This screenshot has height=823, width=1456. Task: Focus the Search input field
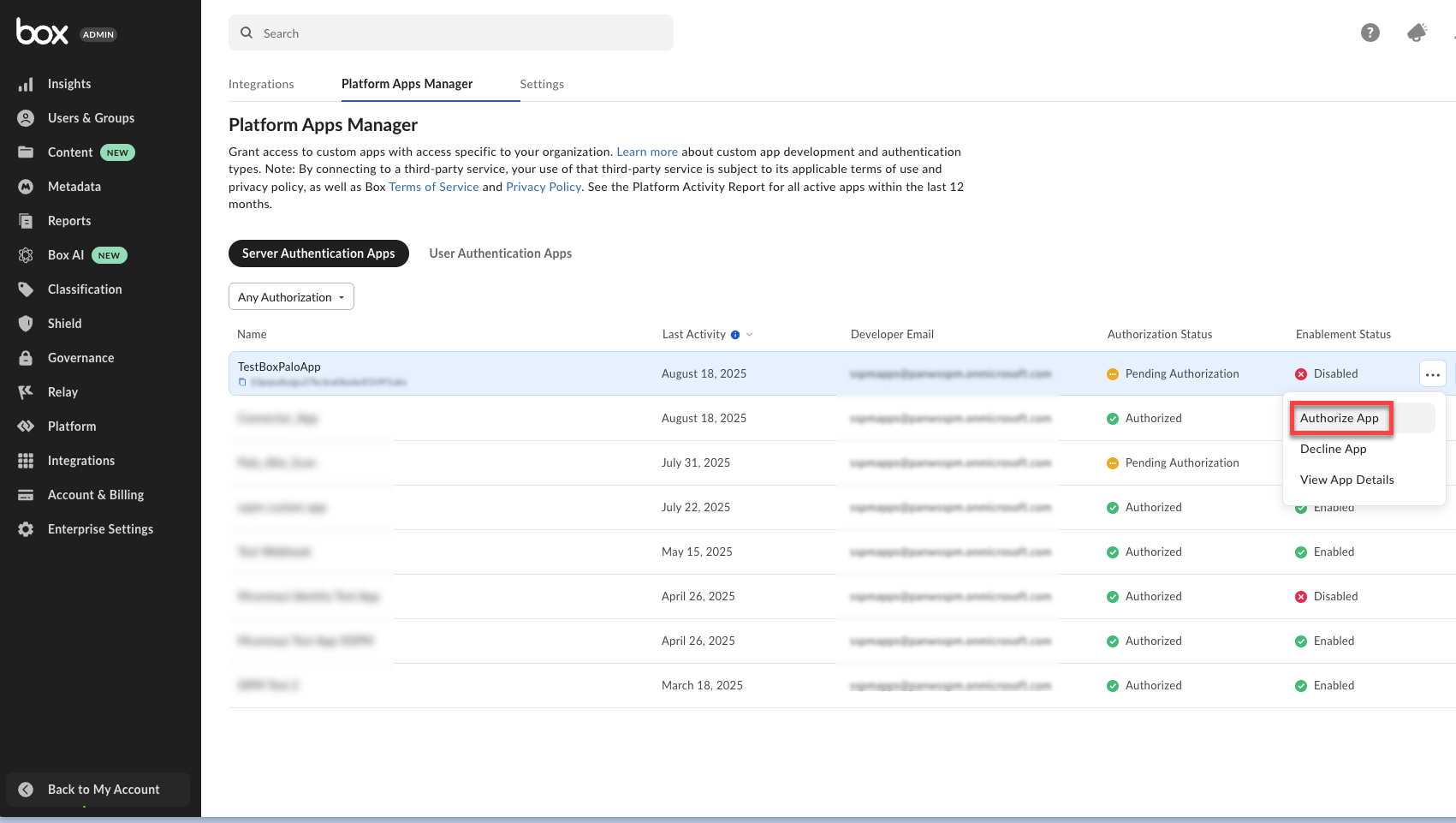click(451, 33)
